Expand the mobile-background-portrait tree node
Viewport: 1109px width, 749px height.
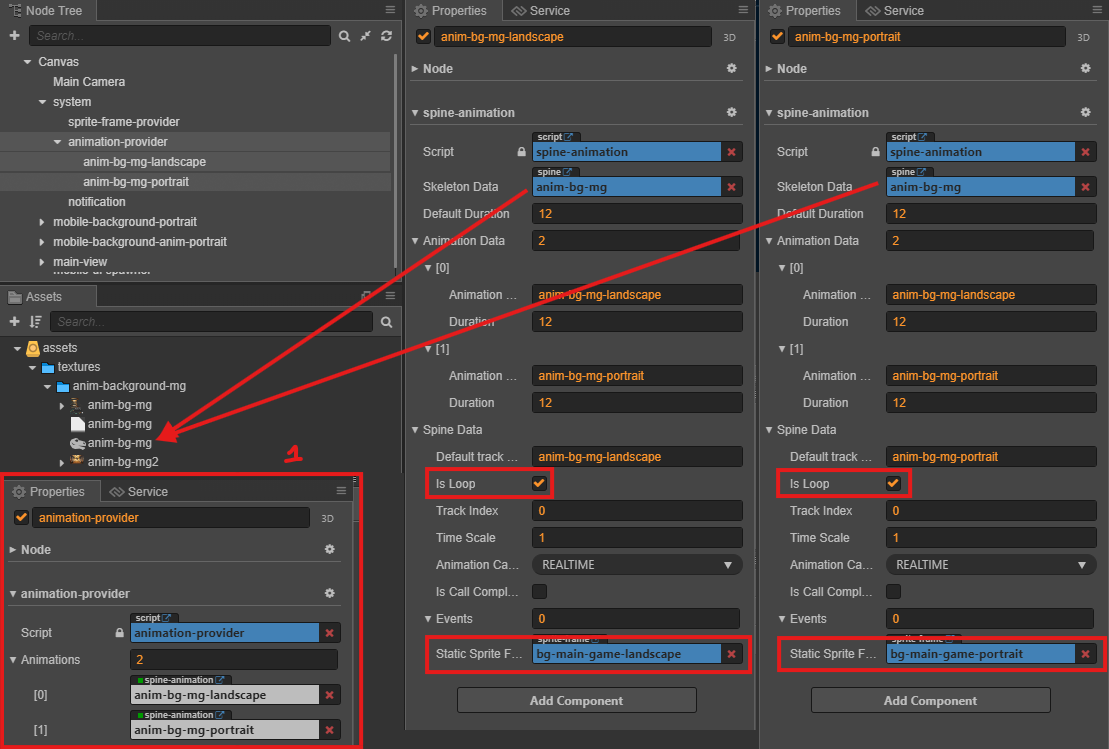[42, 222]
